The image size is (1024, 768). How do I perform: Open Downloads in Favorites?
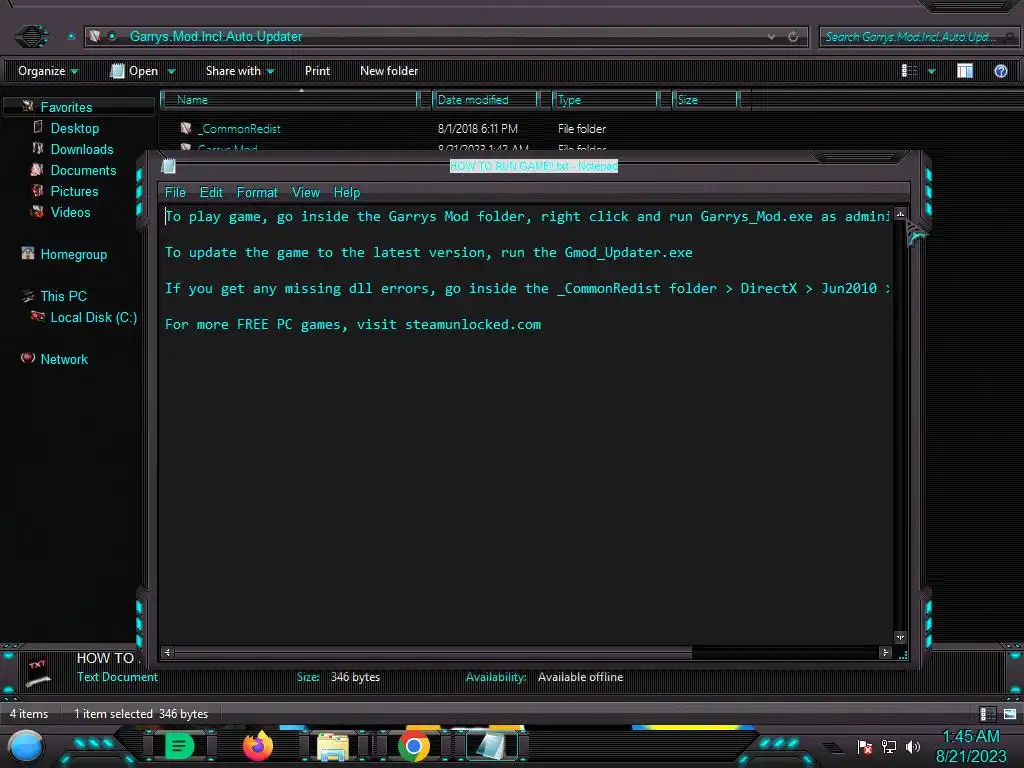82,149
